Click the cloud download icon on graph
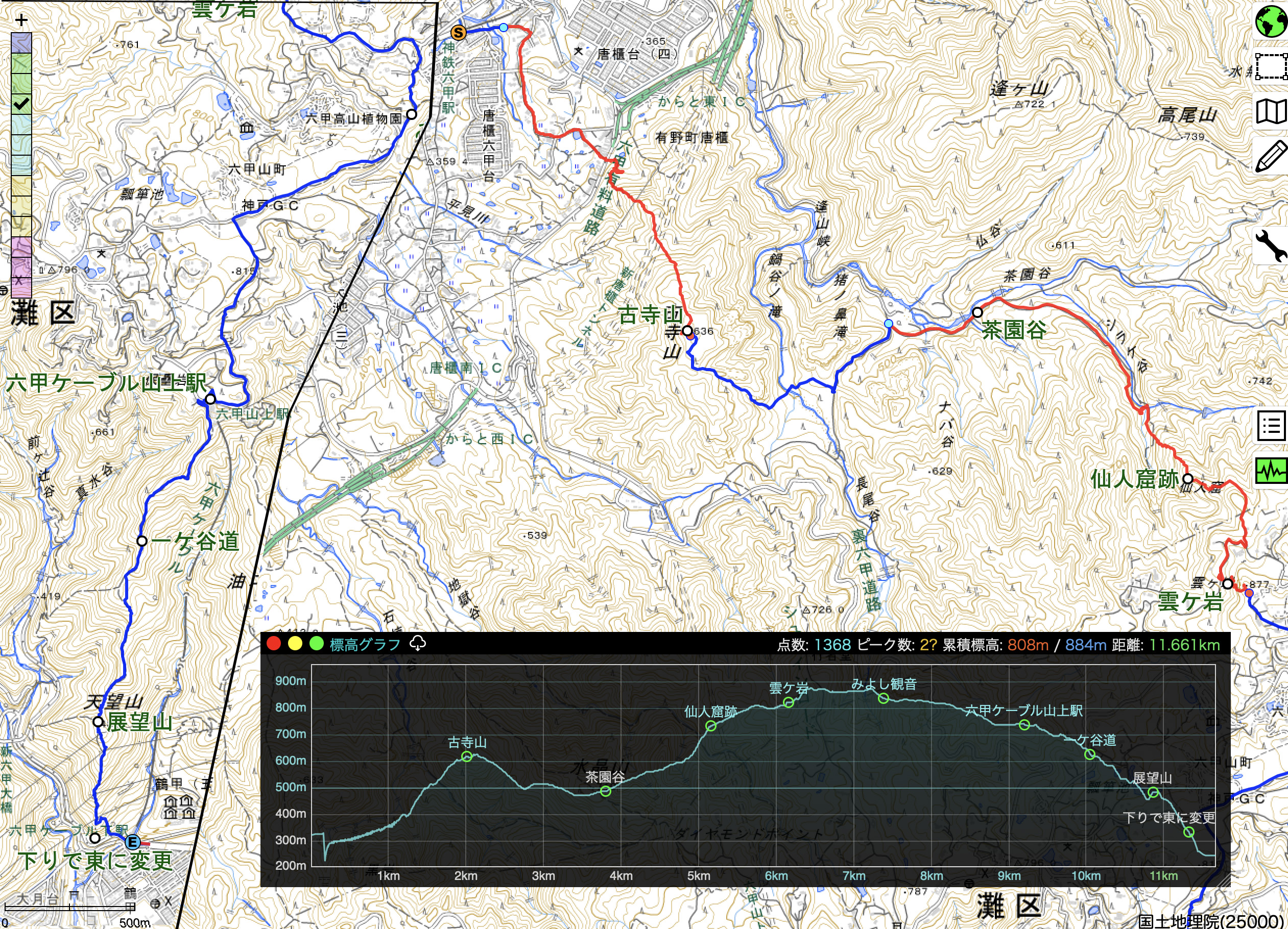 click(x=417, y=644)
